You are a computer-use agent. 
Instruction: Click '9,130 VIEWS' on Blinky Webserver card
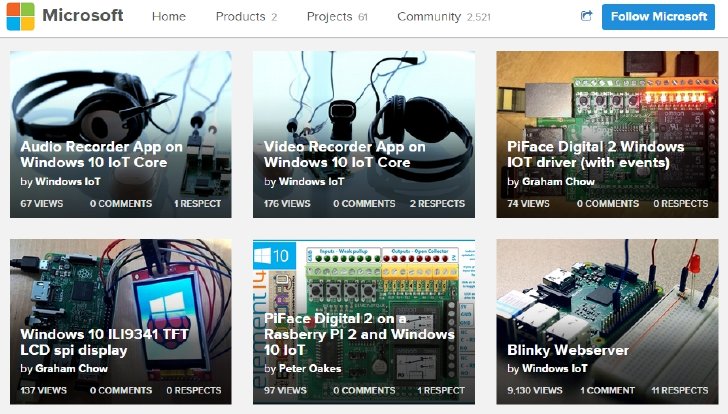(x=535, y=390)
